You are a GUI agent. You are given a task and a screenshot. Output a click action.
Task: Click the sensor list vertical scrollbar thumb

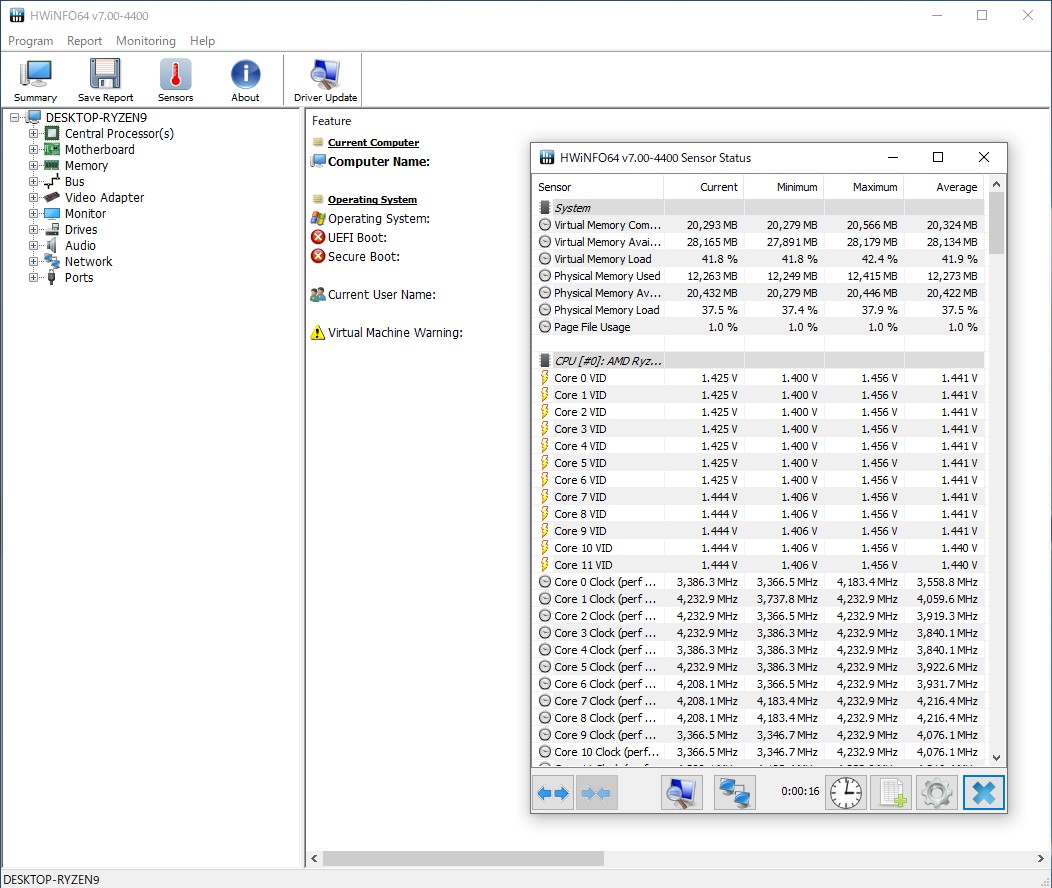pyautogui.click(x=996, y=223)
